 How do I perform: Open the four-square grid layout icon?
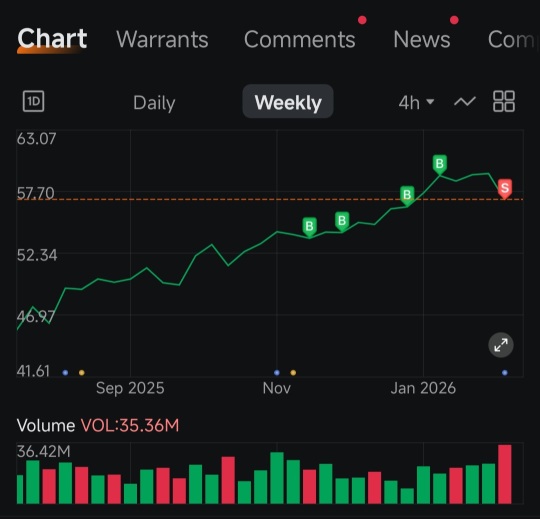pos(504,101)
